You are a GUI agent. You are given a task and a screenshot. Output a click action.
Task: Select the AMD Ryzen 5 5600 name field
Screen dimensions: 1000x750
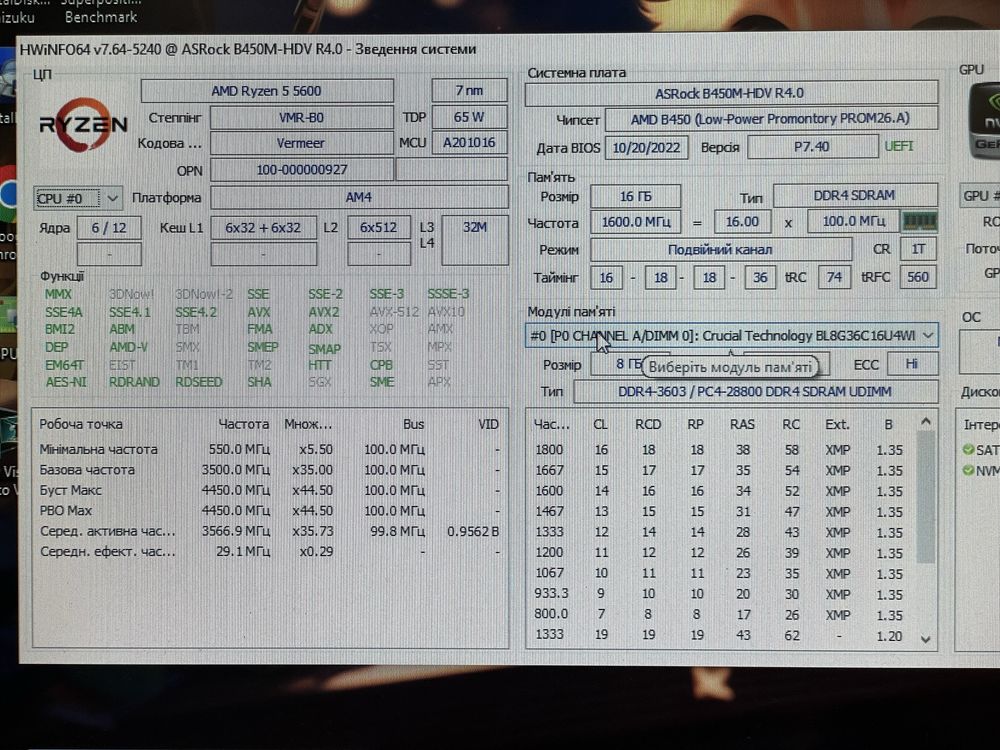(x=267, y=91)
